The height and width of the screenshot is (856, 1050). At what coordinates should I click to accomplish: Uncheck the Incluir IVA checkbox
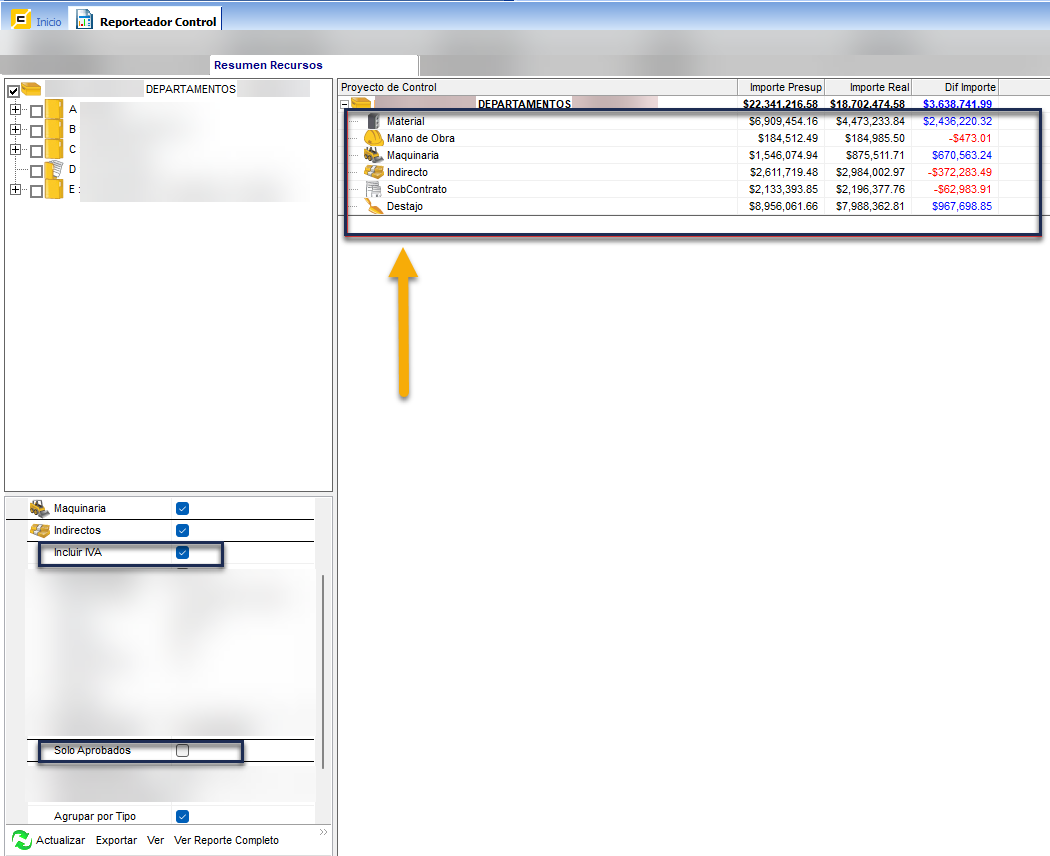pos(182,552)
